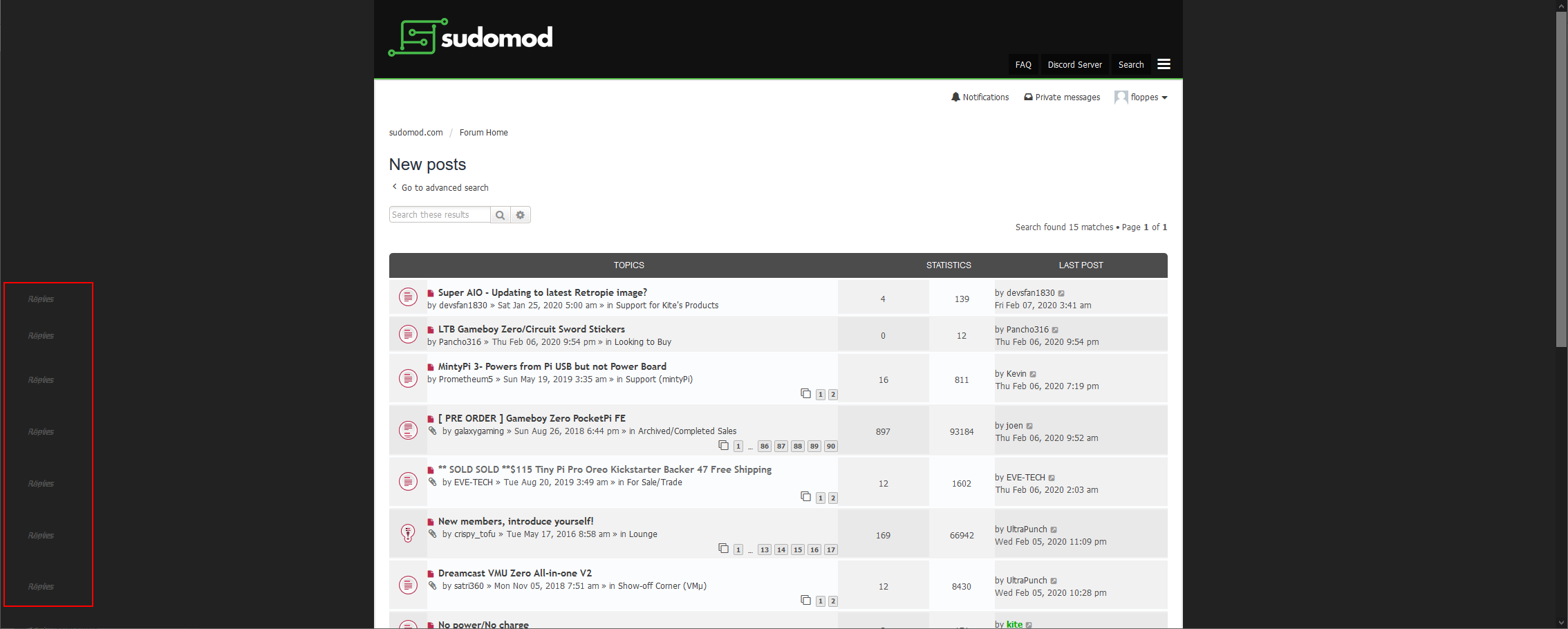Click topic icon for MintyPi 3 row
1568x629 pixels.
tap(408, 378)
